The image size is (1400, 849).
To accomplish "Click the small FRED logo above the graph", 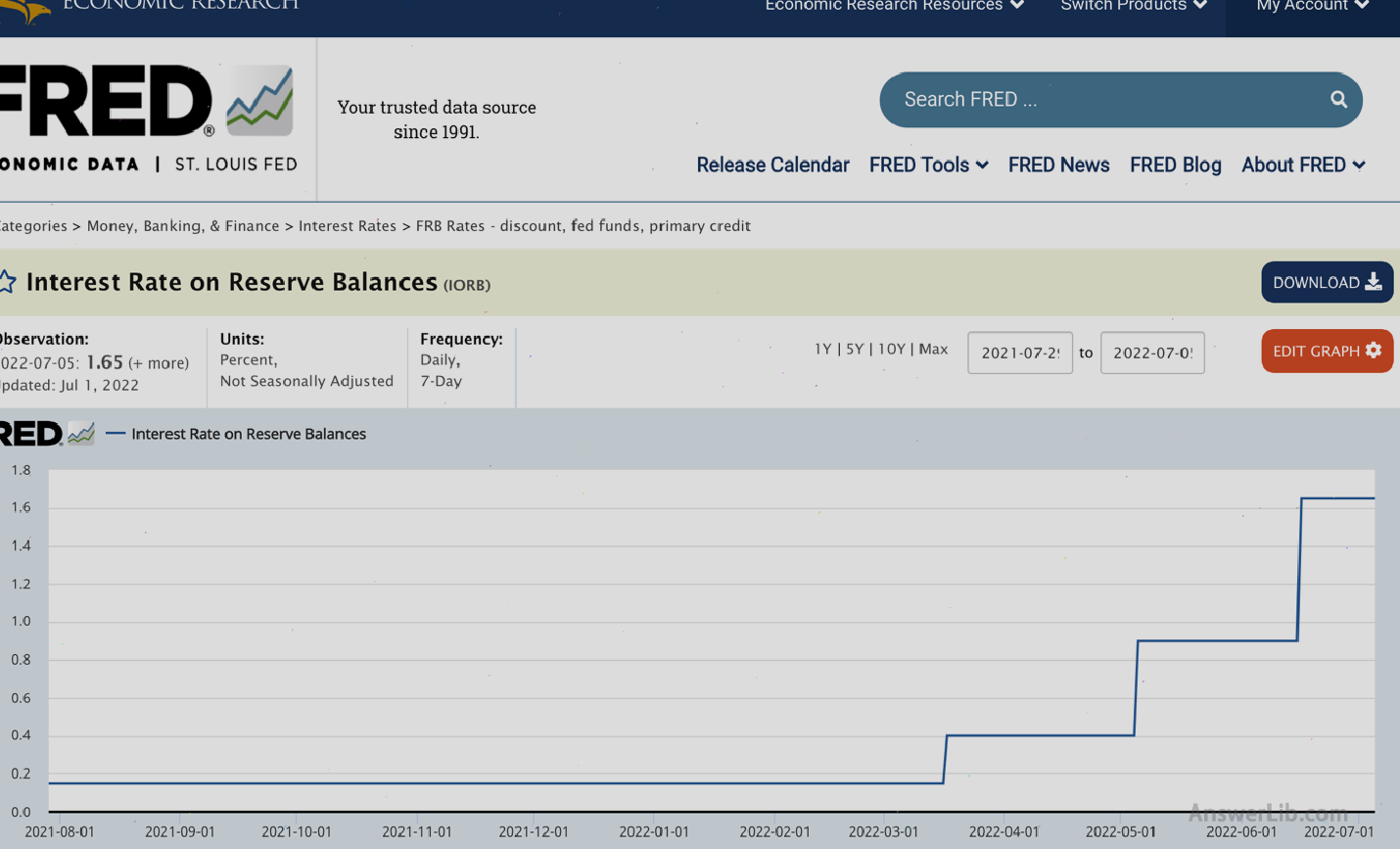I will point(47,433).
